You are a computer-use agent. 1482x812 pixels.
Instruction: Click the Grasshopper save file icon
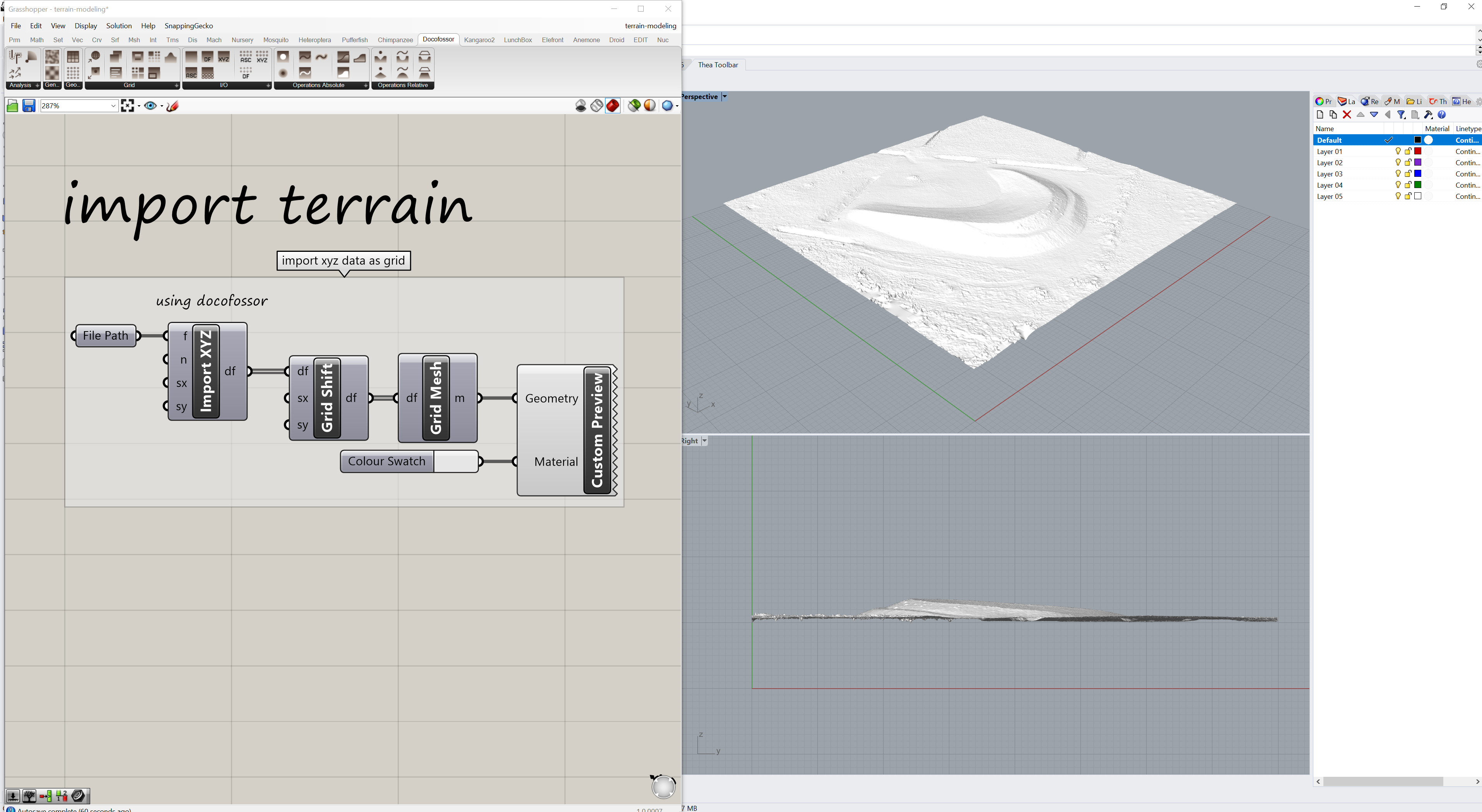(29, 106)
